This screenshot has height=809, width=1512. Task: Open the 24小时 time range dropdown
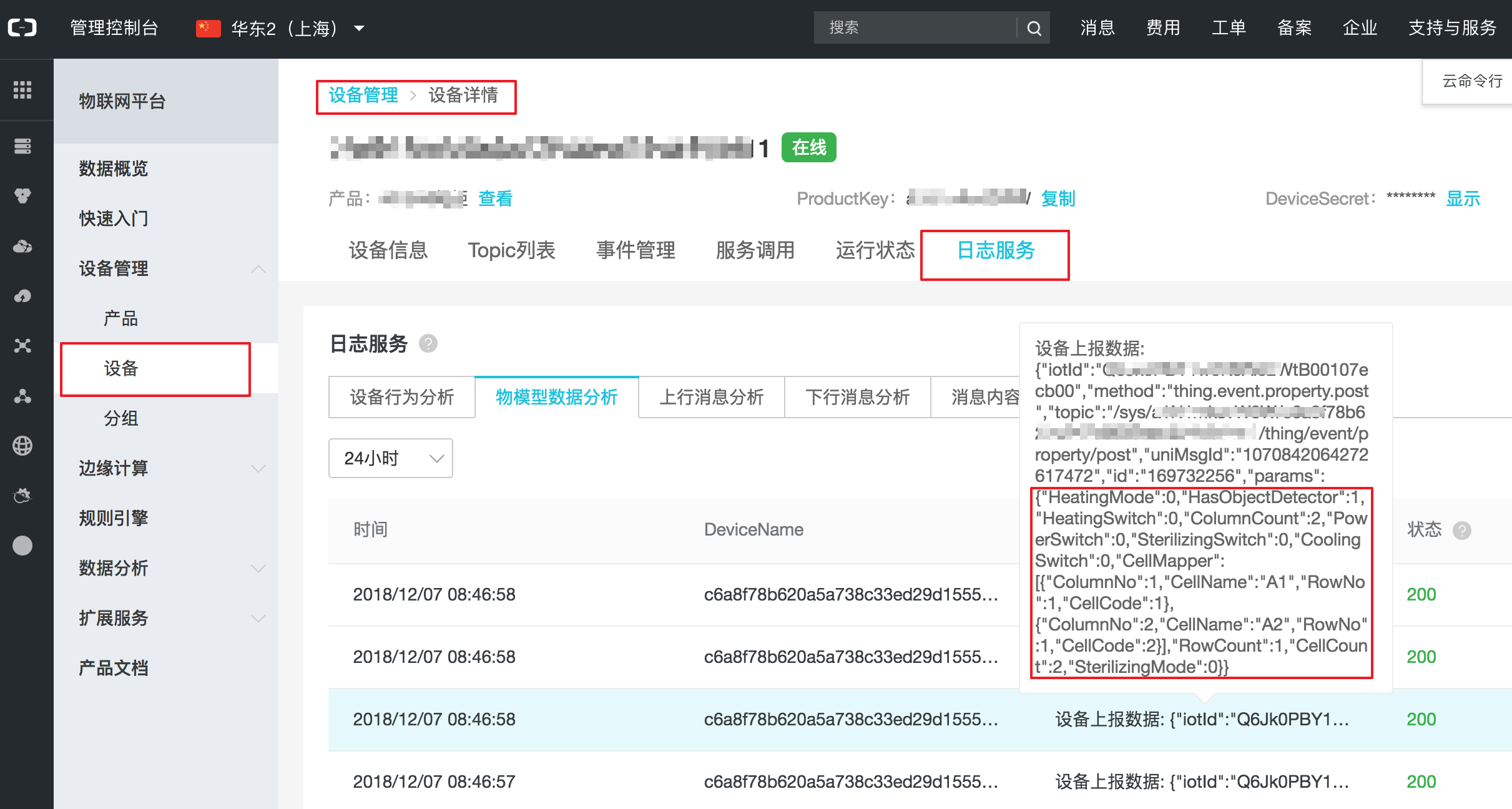pos(390,458)
